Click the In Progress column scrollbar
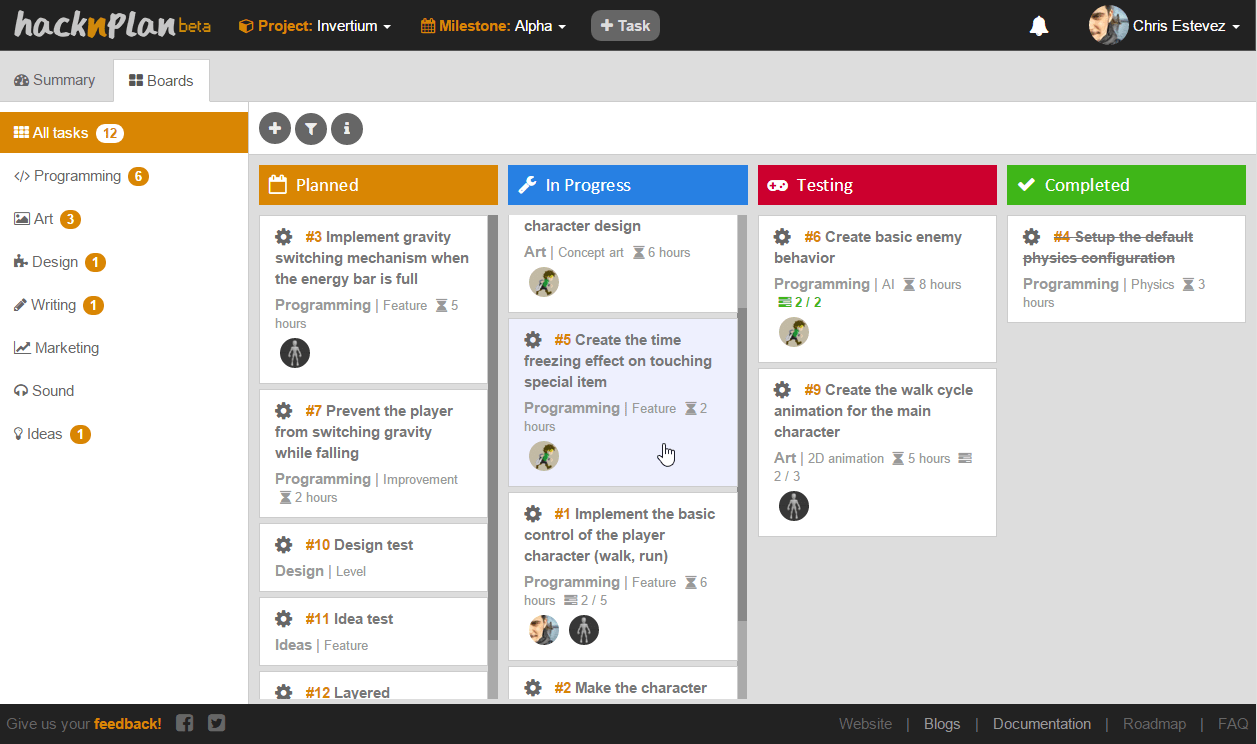This screenshot has height=744, width=1257. 742,460
